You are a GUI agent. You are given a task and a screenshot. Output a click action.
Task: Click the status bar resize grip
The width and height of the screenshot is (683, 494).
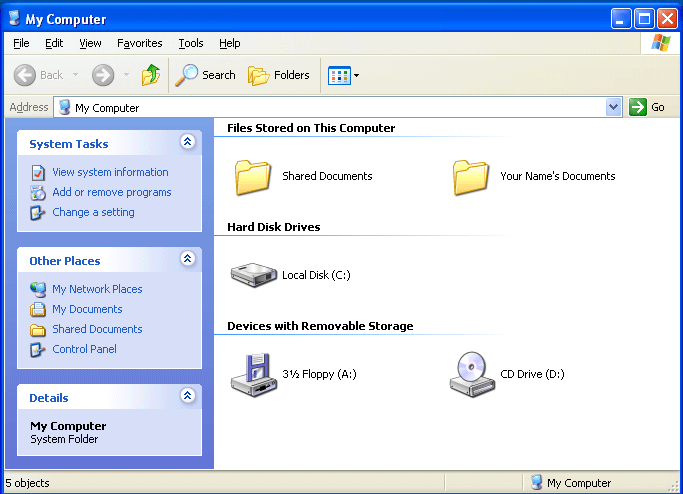(x=673, y=486)
